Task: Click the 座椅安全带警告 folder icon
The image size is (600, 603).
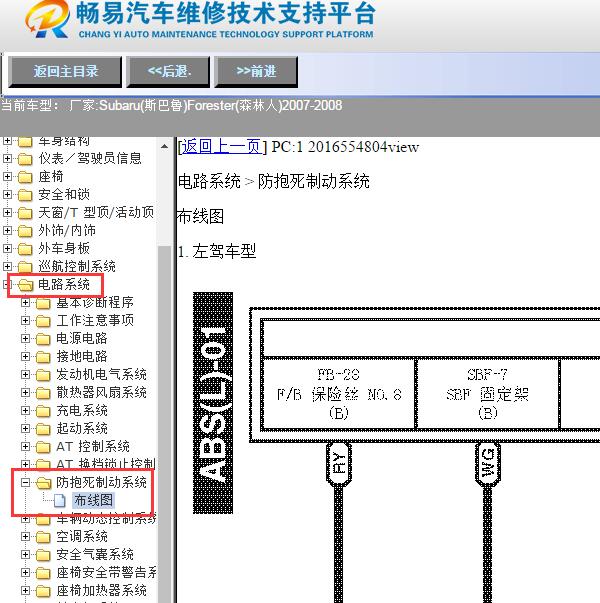Action: point(43,573)
